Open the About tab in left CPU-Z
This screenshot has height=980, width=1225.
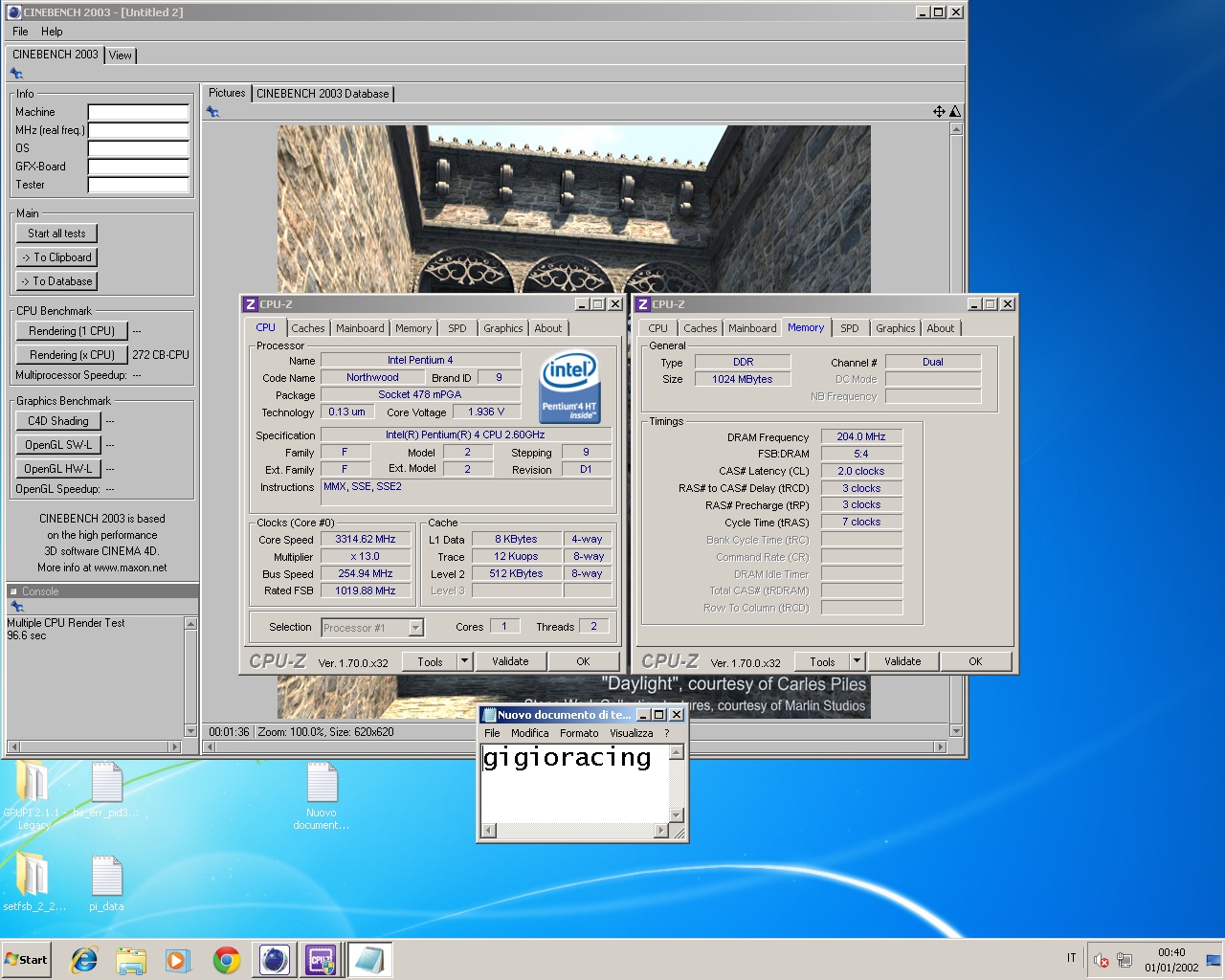pos(548,328)
